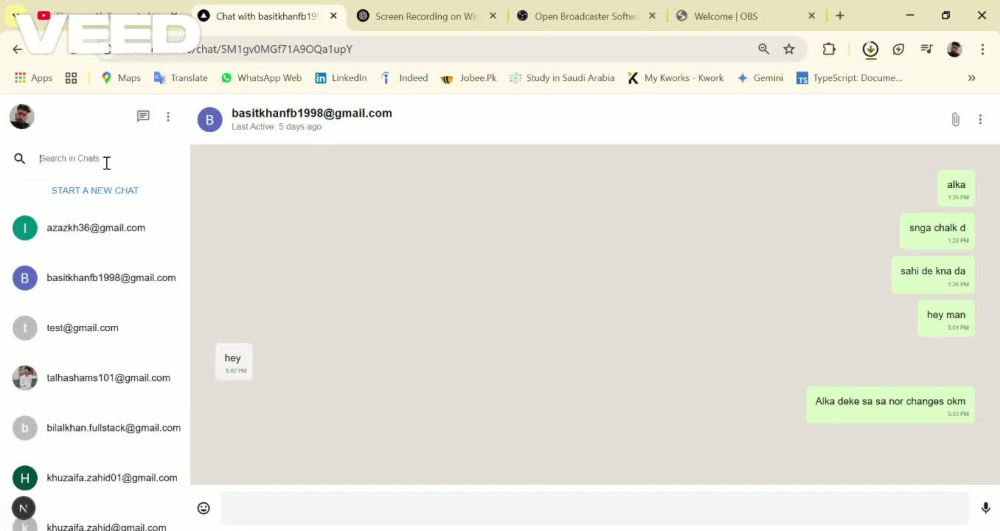Image resolution: width=1000 pixels, height=531 pixels.
Task: Click the search magnifier icon in chats
Action: tap(20, 159)
